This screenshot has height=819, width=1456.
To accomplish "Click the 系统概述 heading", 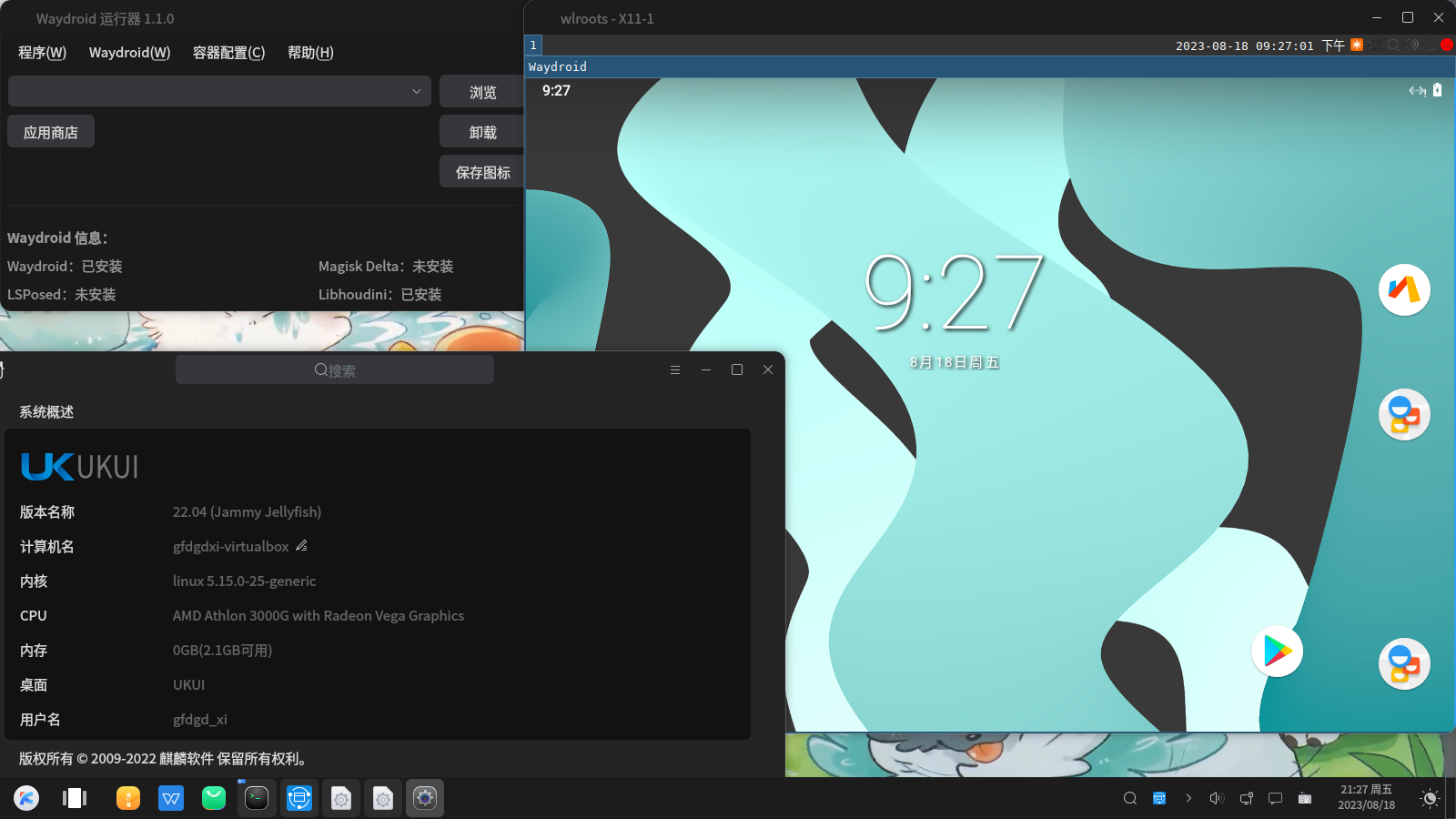I will coord(46,411).
